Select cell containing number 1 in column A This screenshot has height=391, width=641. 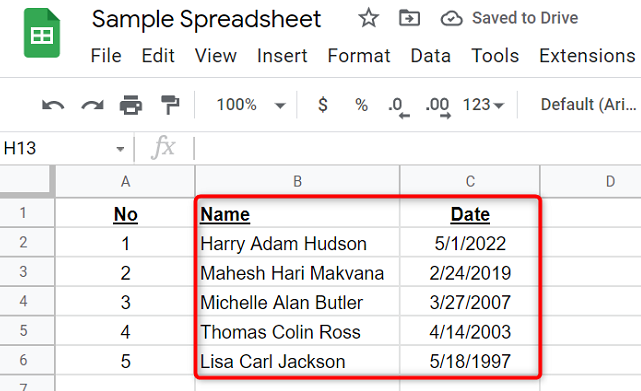(126, 243)
